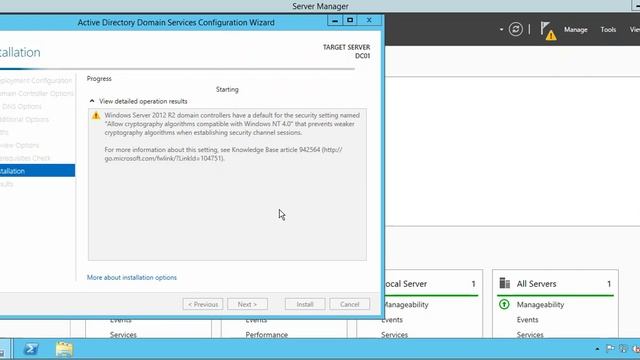The width and height of the screenshot is (640, 360).
Task: Open Events in Local Server tile
Action: tap(392, 320)
